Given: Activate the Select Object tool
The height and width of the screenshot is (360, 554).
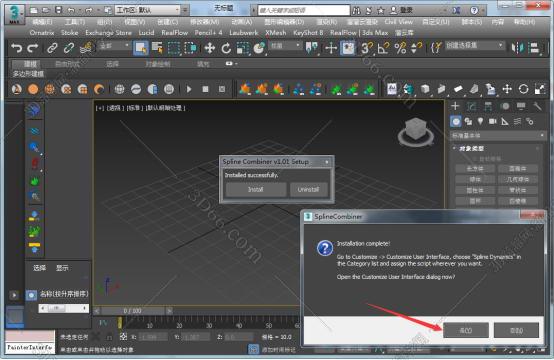Looking at the screenshot, I should pyautogui.click(x=141, y=48).
